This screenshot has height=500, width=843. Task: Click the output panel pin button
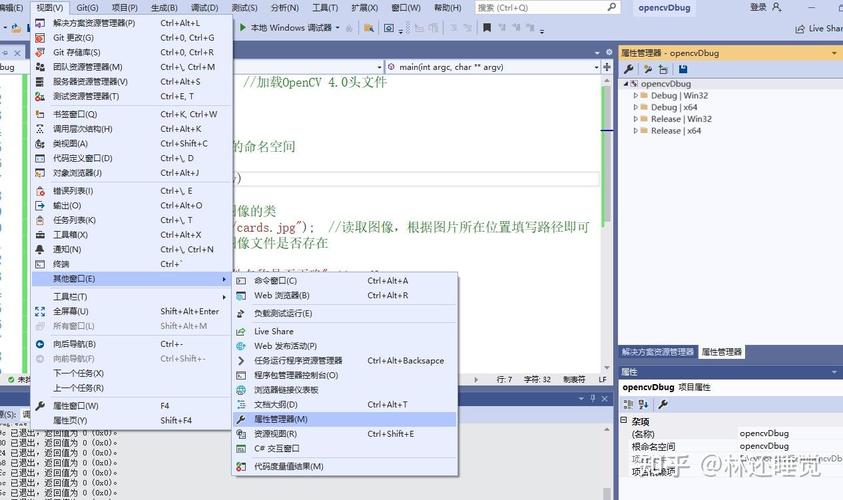pos(593,398)
